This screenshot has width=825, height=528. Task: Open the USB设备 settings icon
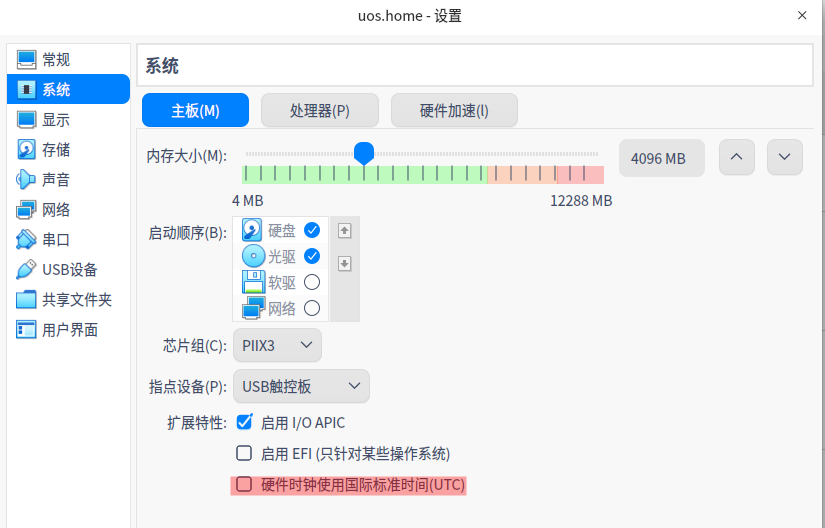26,270
